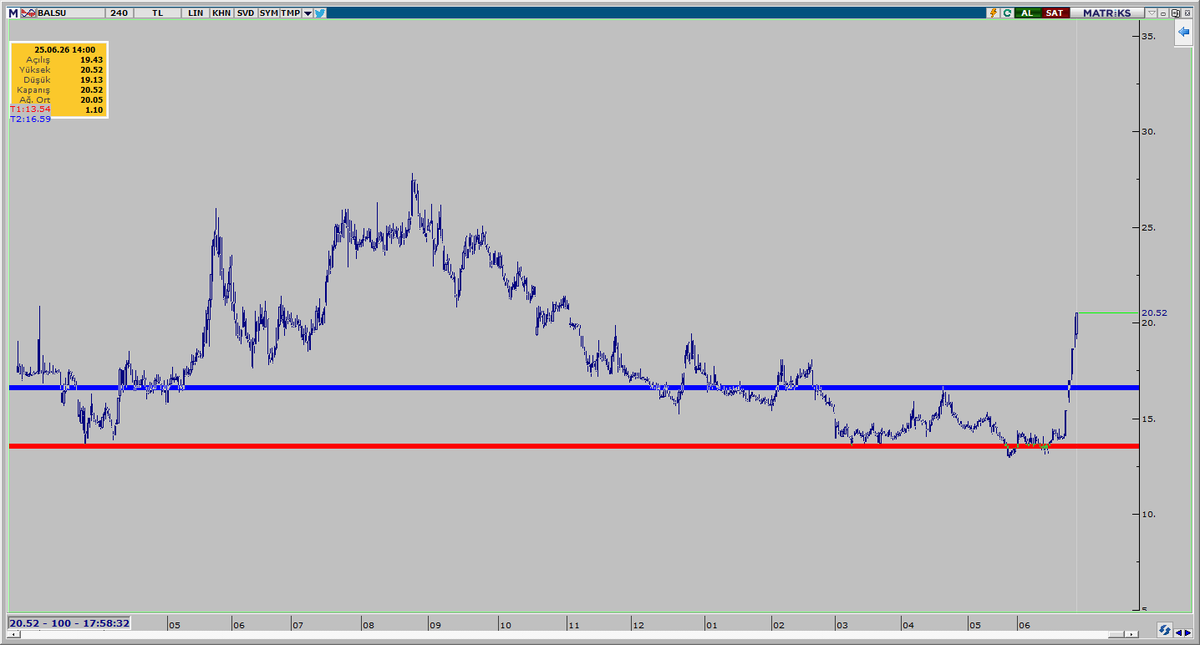Viewport: 1200px width, 645px height.
Task: Click the 25.06.26 14:00 date header
Action: tap(64, 49)
